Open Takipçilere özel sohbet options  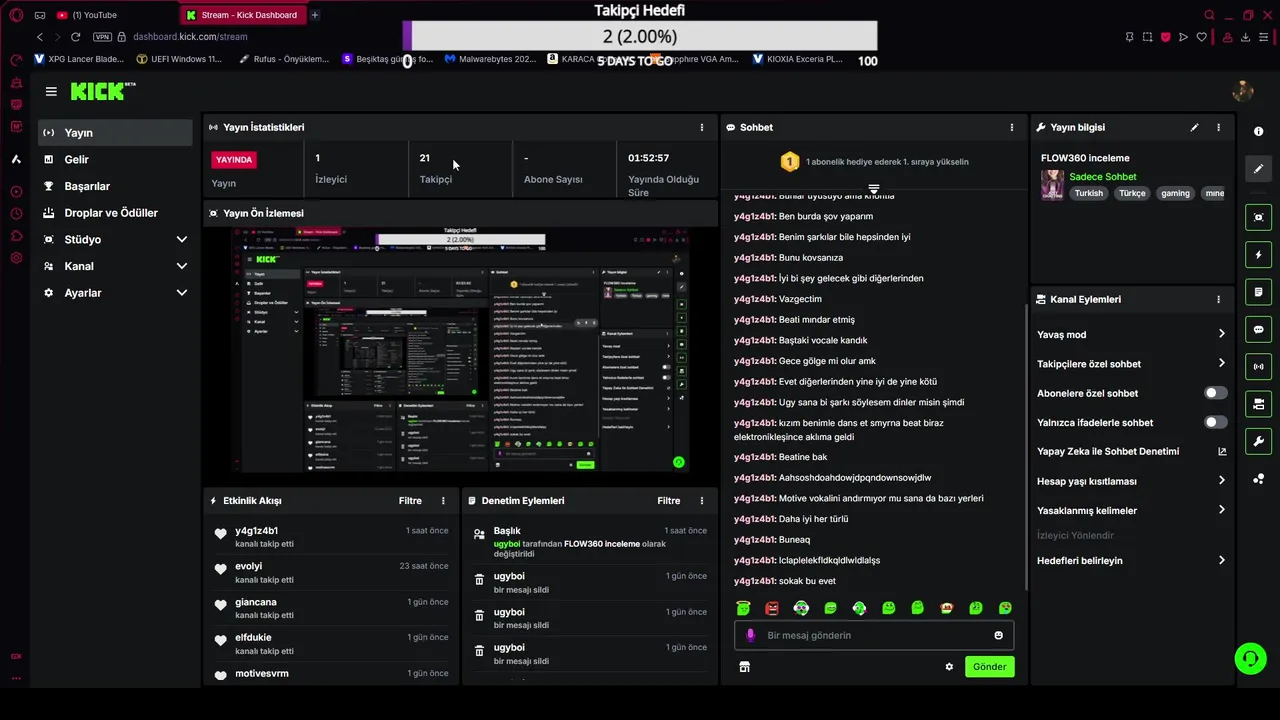point(1131,364)
